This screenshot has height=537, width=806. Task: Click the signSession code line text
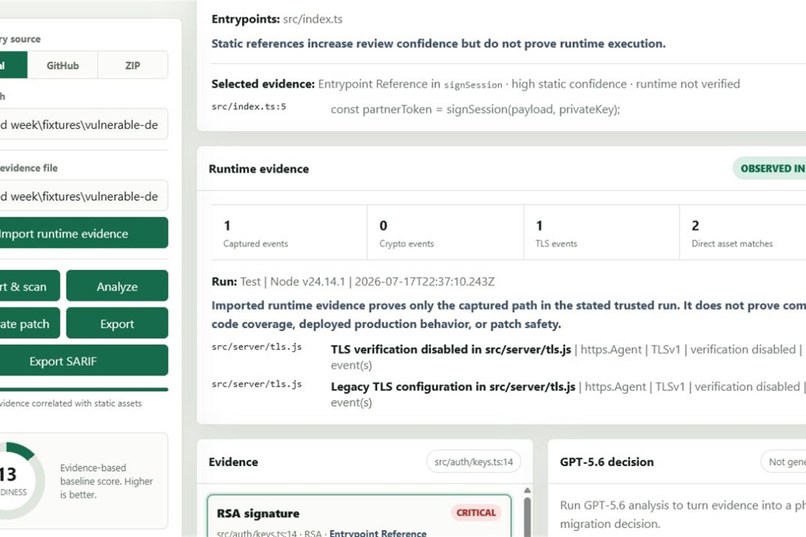pyautogui.click(x=475, y=109)
